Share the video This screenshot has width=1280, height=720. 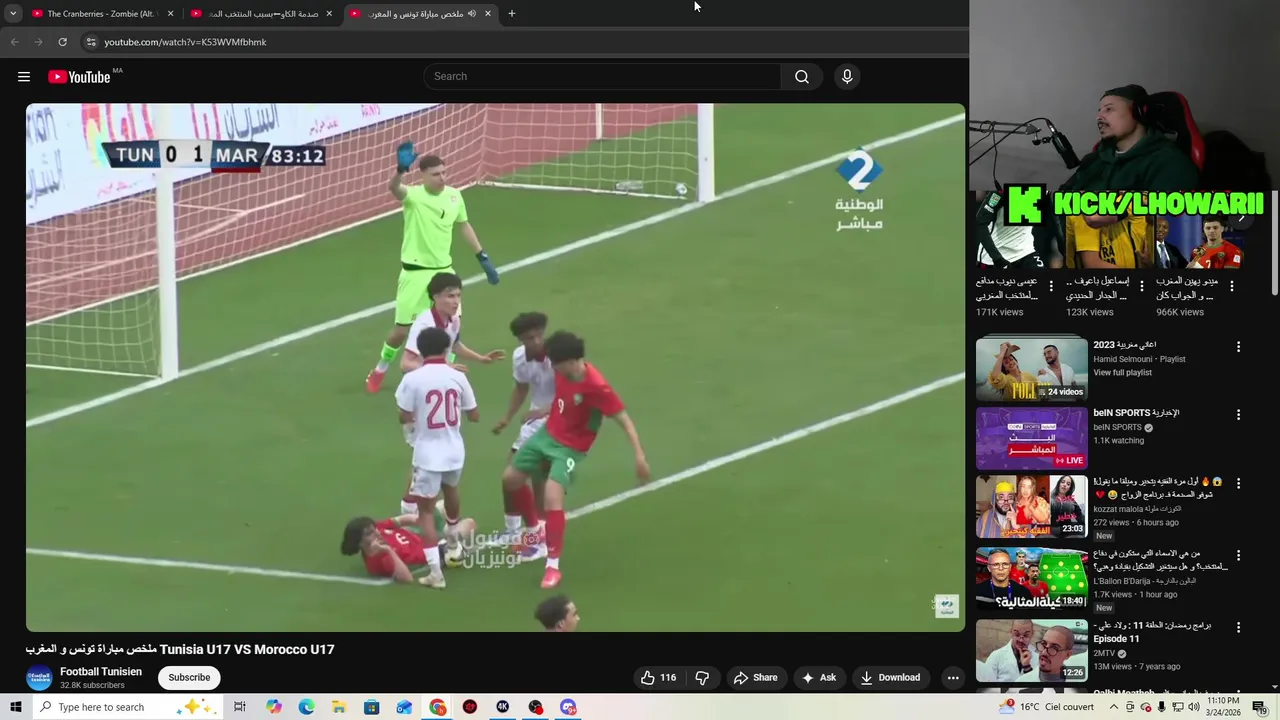[755, 678]
